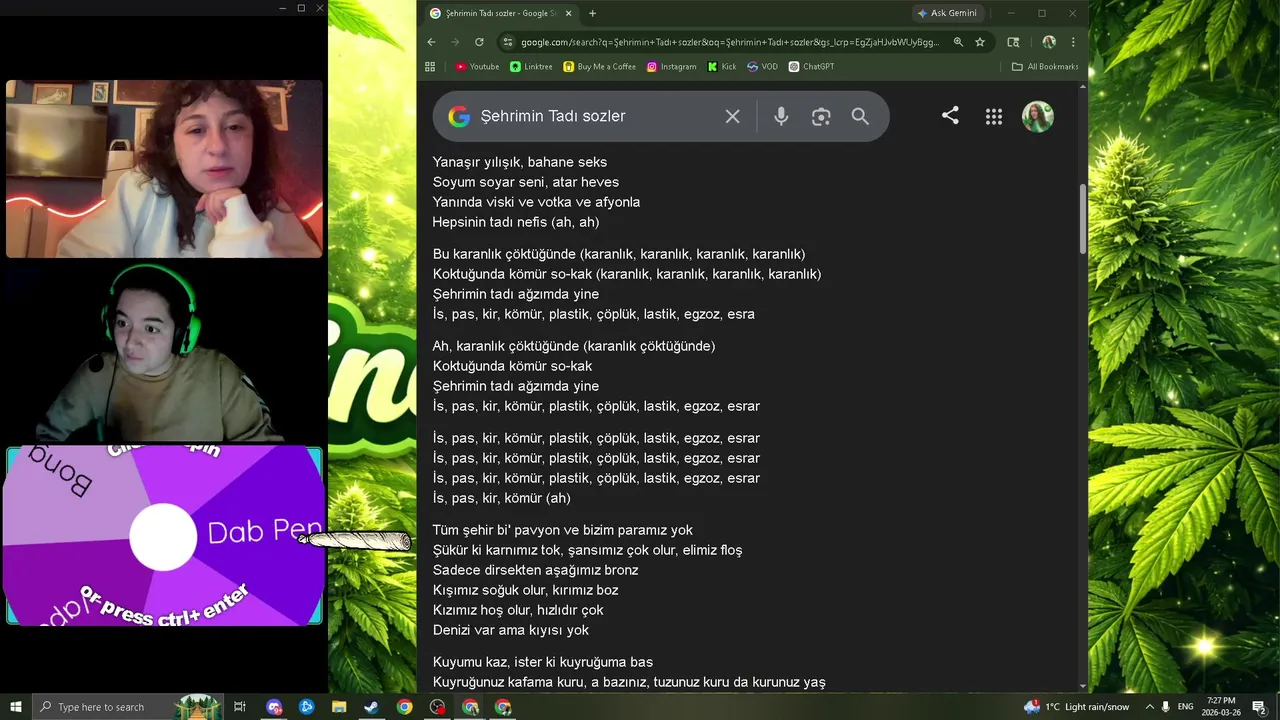Open the Google account avatar
Image resolution: width=1280 pixels, height=720 pixels.
1038,116
